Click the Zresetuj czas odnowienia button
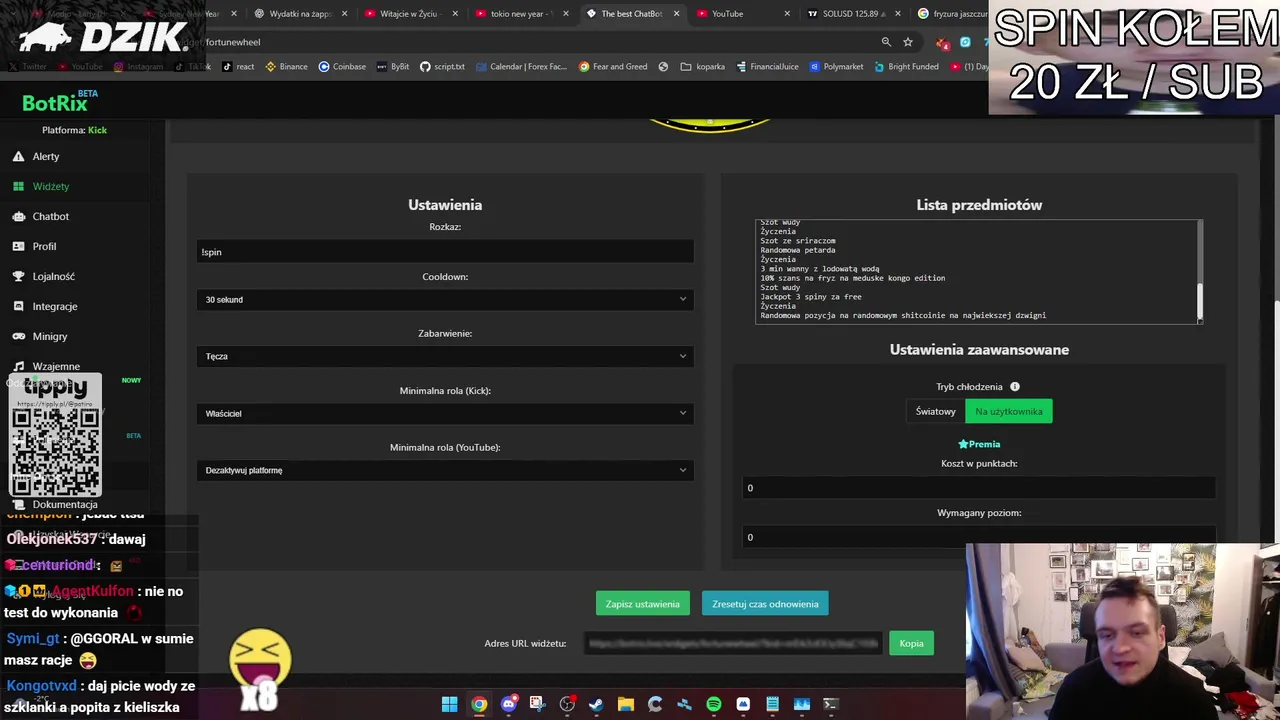Image resolution: width=1280 pixels, height=720 pixels. [x=765, y=604]
